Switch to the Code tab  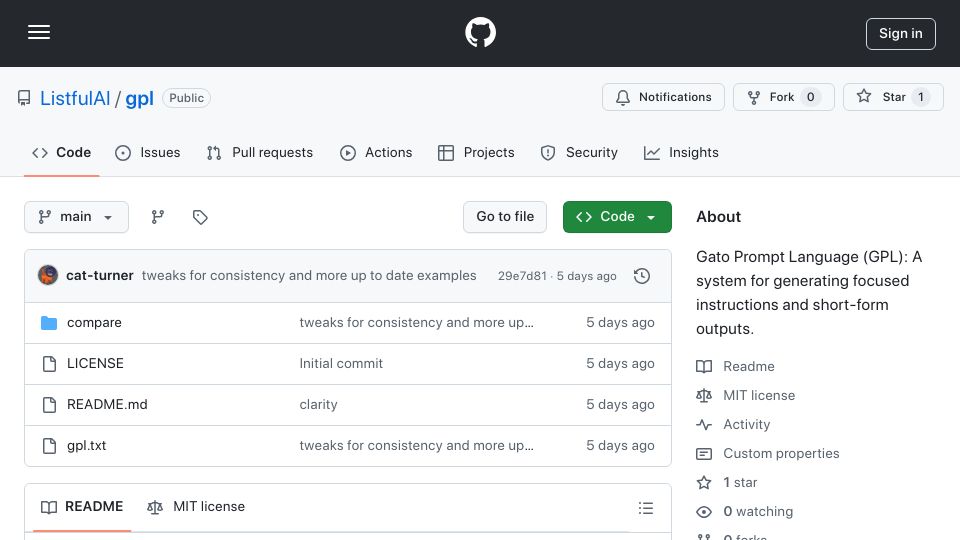pos(61,152)
